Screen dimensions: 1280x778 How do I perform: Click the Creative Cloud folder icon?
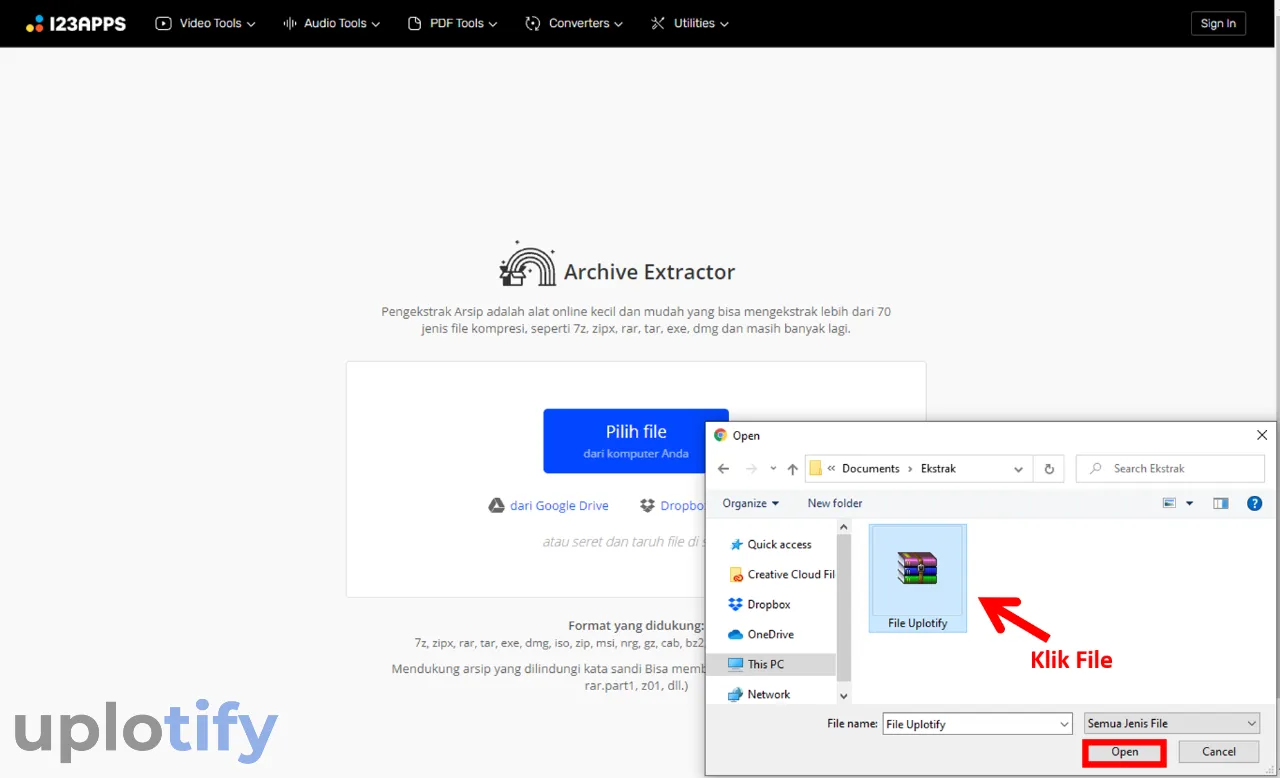(737, 575)
